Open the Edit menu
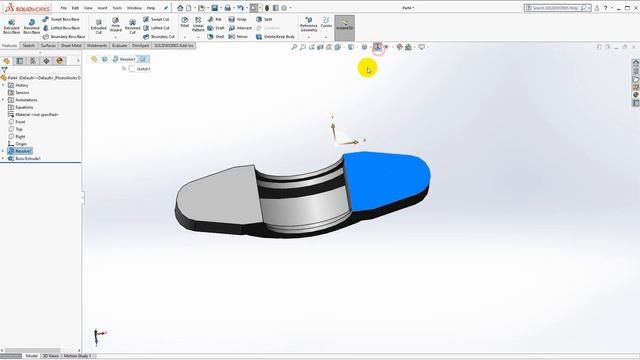 75,8
